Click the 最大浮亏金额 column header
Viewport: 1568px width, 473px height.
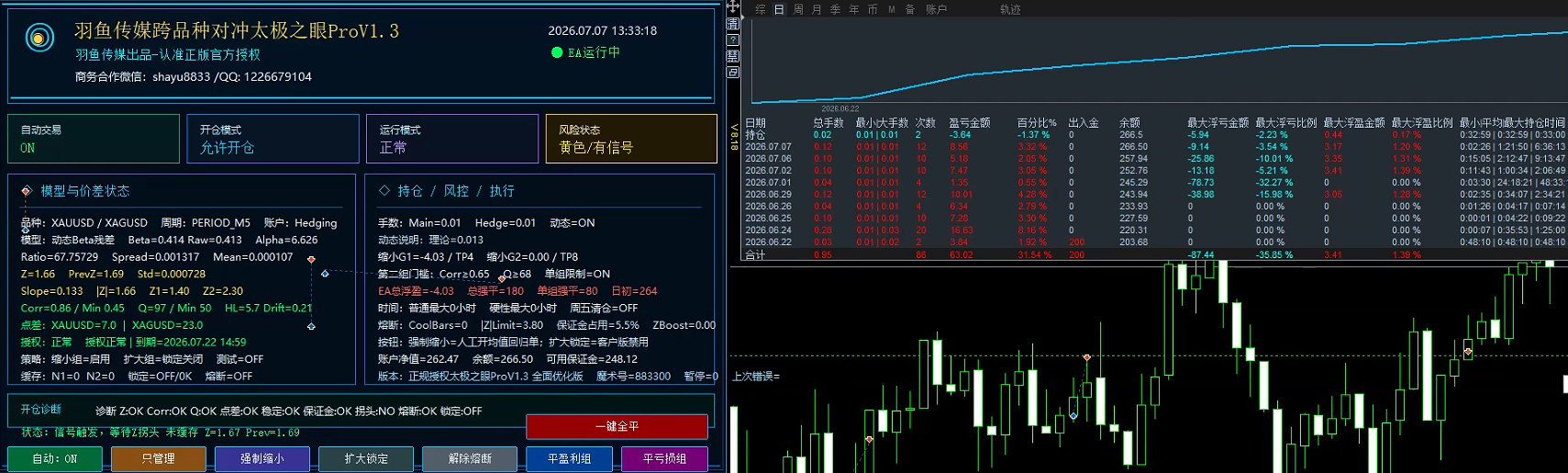[1218, 122]
